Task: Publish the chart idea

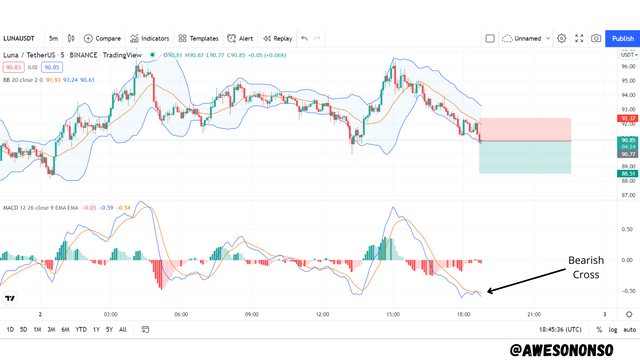Action: pos(622,38)
